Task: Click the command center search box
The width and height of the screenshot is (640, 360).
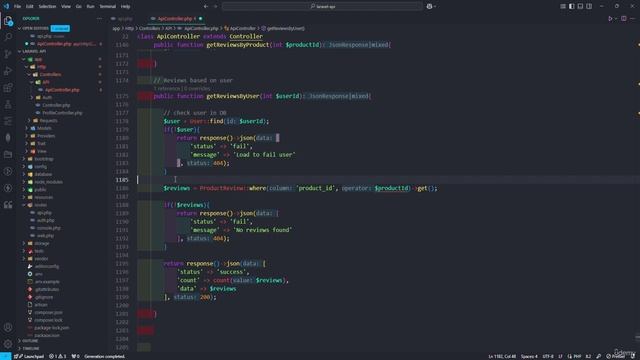Action: [x=322, y=7]
